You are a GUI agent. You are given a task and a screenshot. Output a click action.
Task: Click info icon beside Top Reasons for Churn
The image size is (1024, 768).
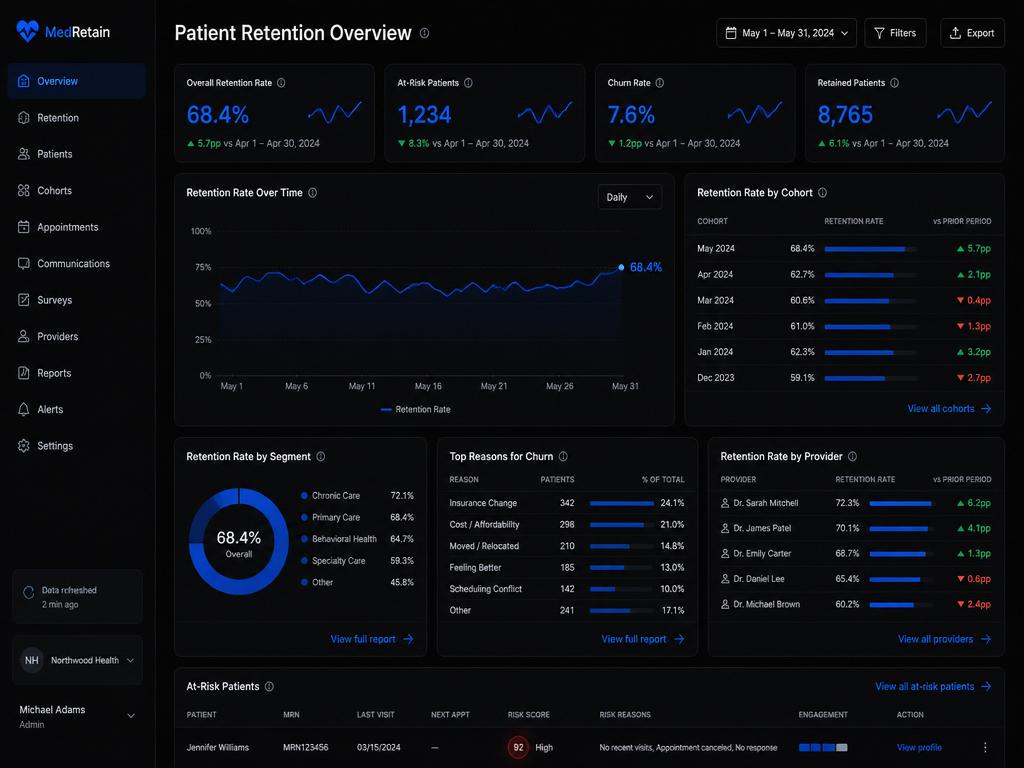point(564,456)
